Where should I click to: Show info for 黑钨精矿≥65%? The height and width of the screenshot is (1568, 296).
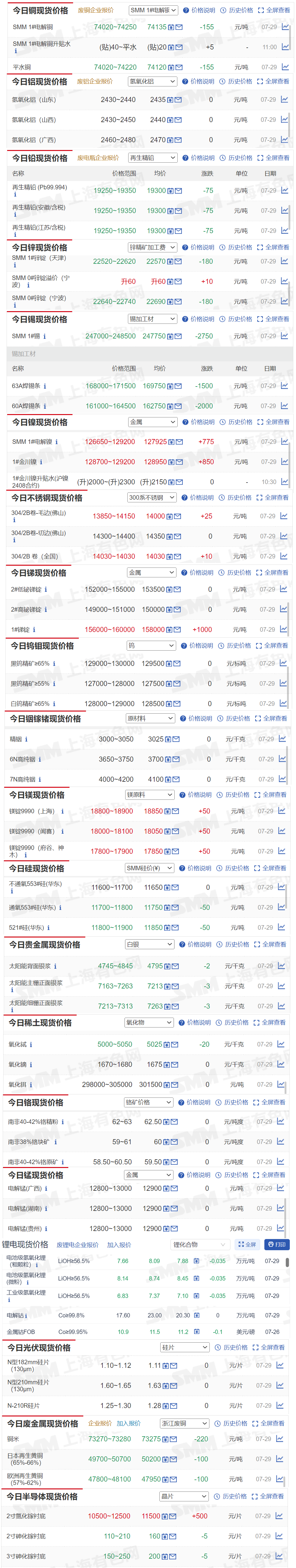click(x=54, y=664)
